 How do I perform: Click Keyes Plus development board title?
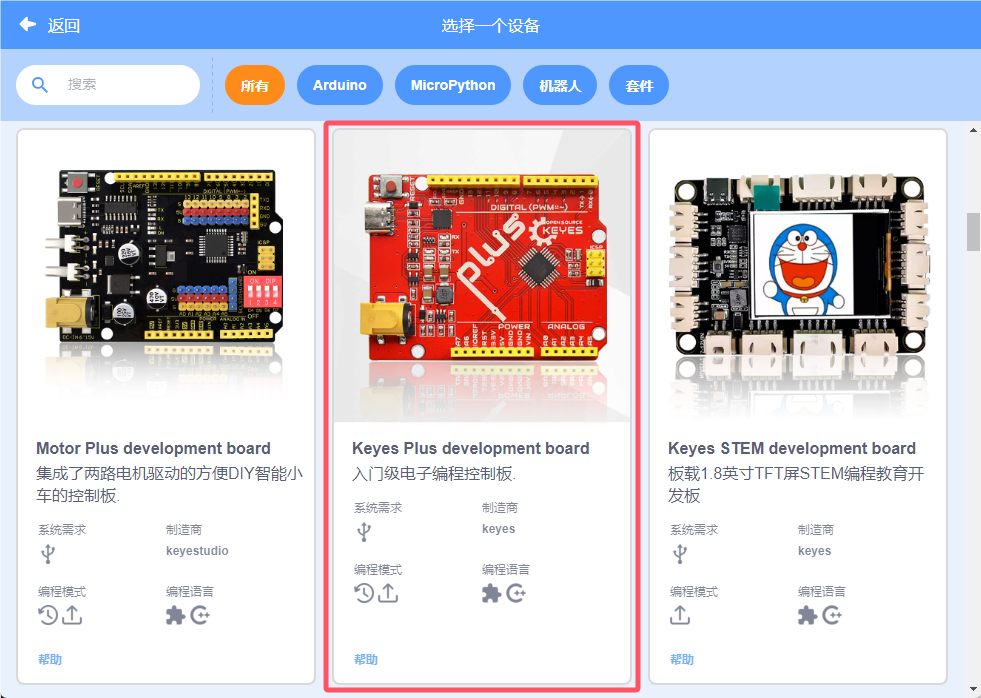pyautogui.click(x=470, y=448)
